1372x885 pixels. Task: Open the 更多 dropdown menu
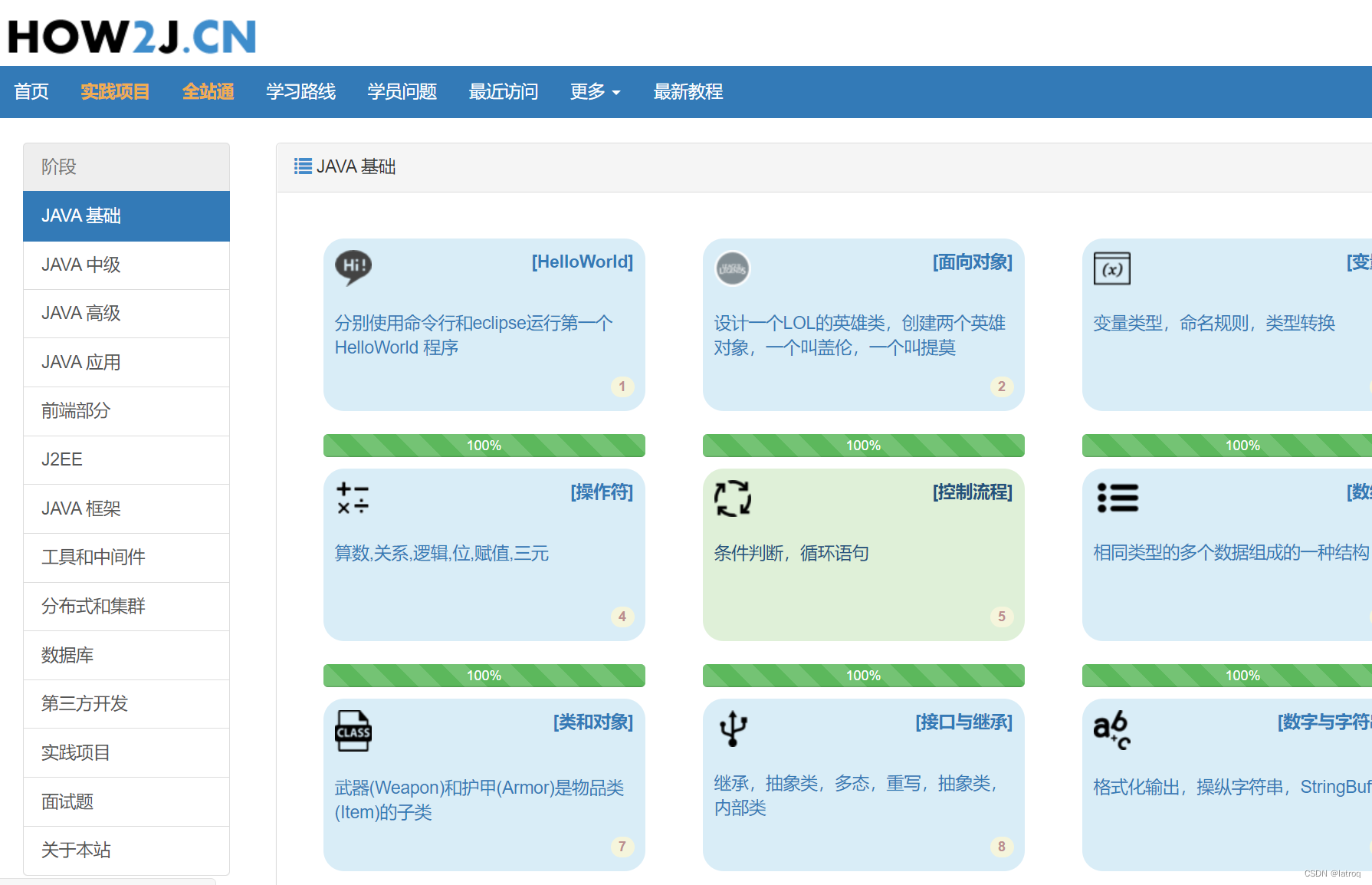(595, 92)
